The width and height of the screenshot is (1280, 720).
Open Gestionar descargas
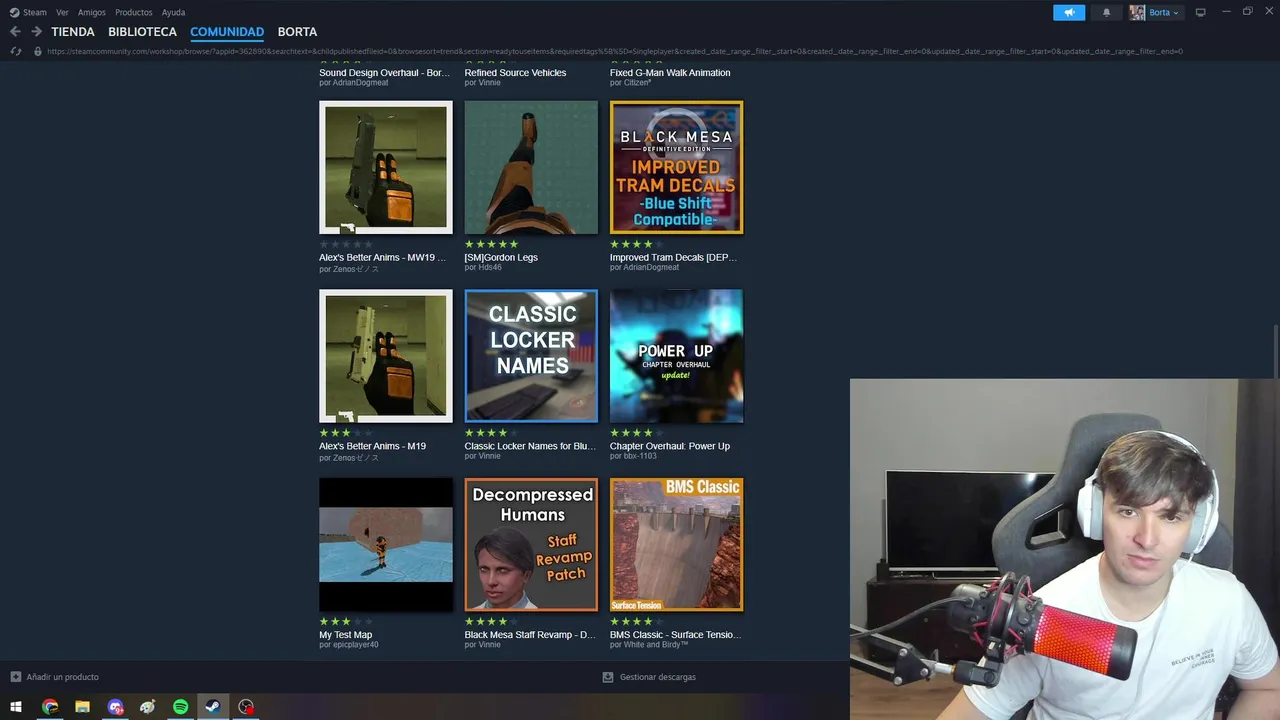[x=649, y=677]
